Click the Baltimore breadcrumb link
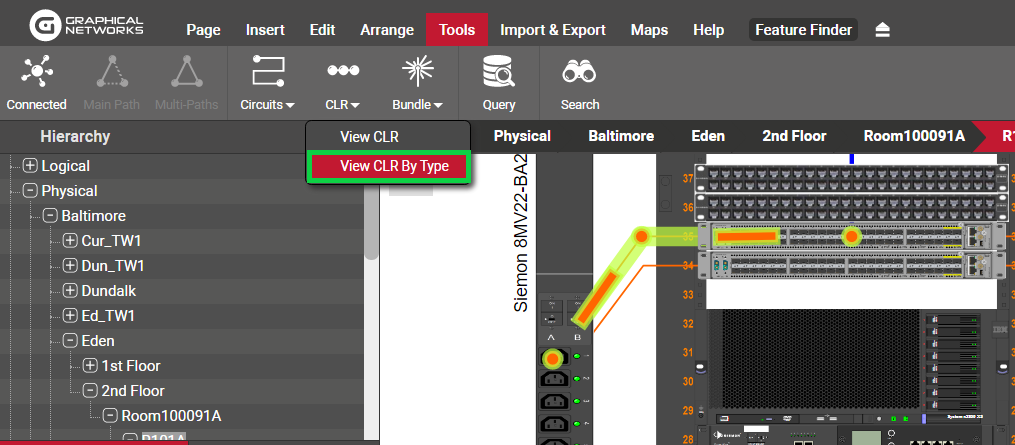Viewport: 1015px width, 445px height. point(621,136)
